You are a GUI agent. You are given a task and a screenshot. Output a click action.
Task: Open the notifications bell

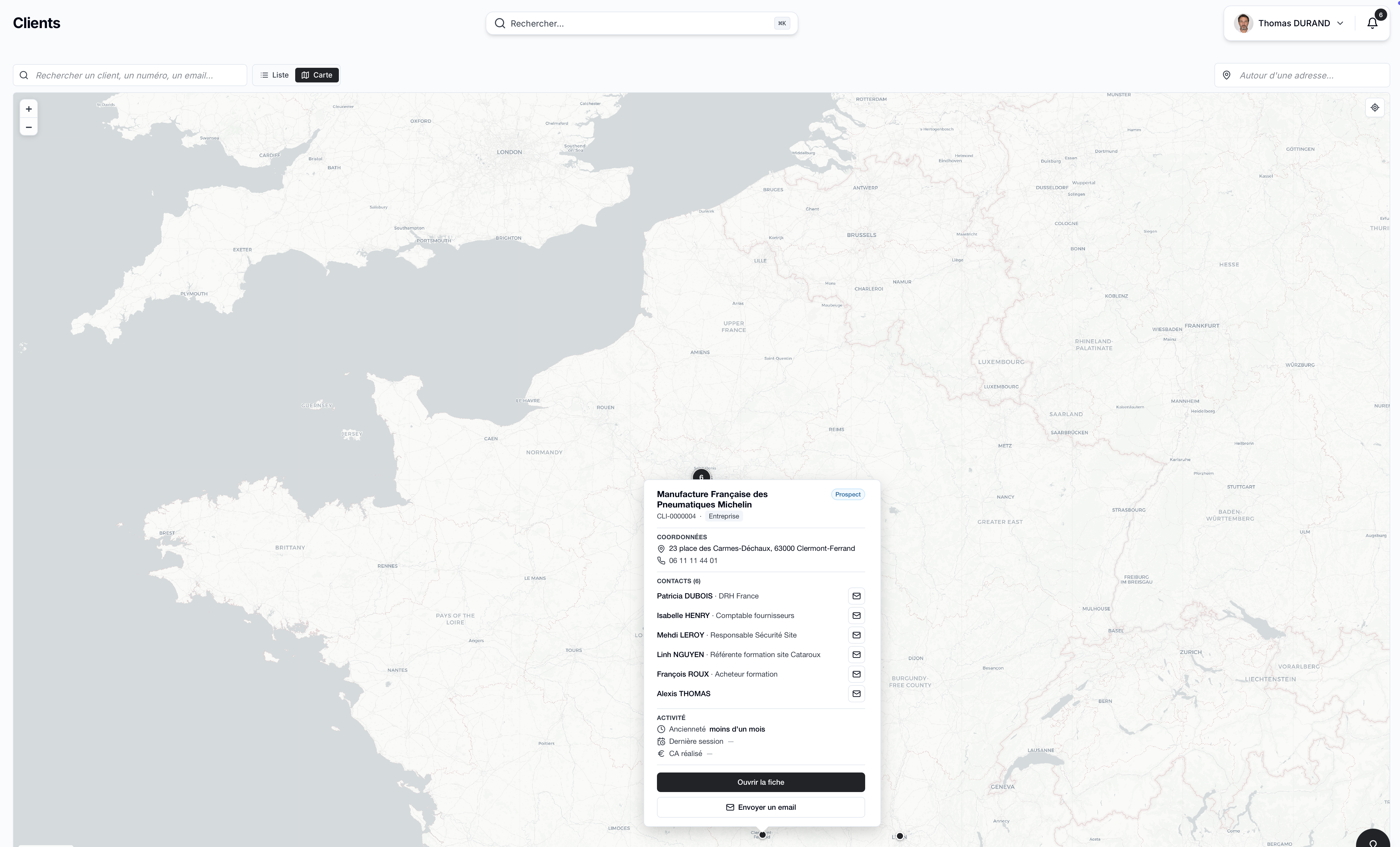click(x=1372, y=23)
